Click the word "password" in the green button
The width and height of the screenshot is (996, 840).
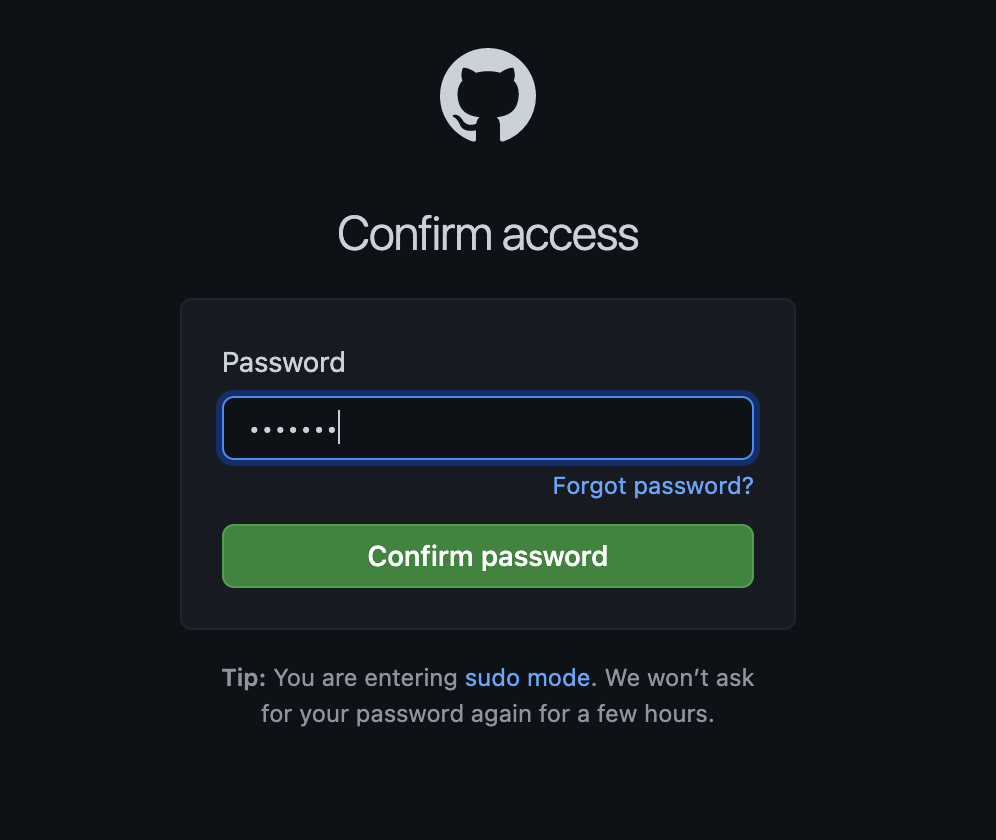(548, 556)
